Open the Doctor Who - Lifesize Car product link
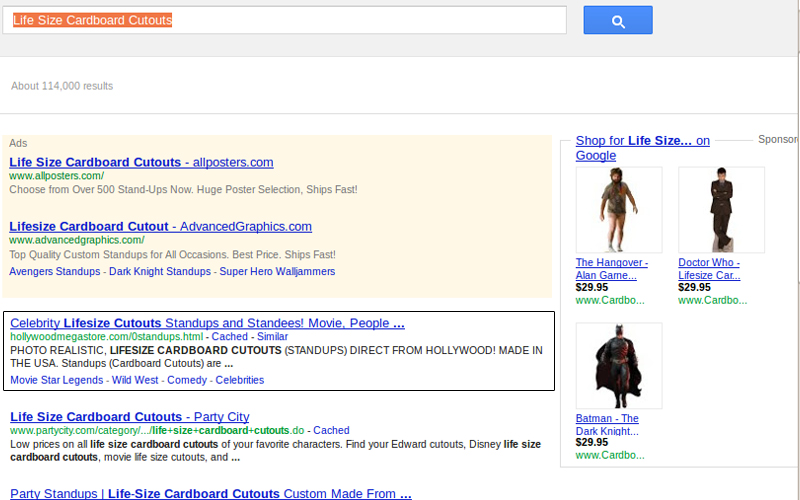 click(709, 269)
